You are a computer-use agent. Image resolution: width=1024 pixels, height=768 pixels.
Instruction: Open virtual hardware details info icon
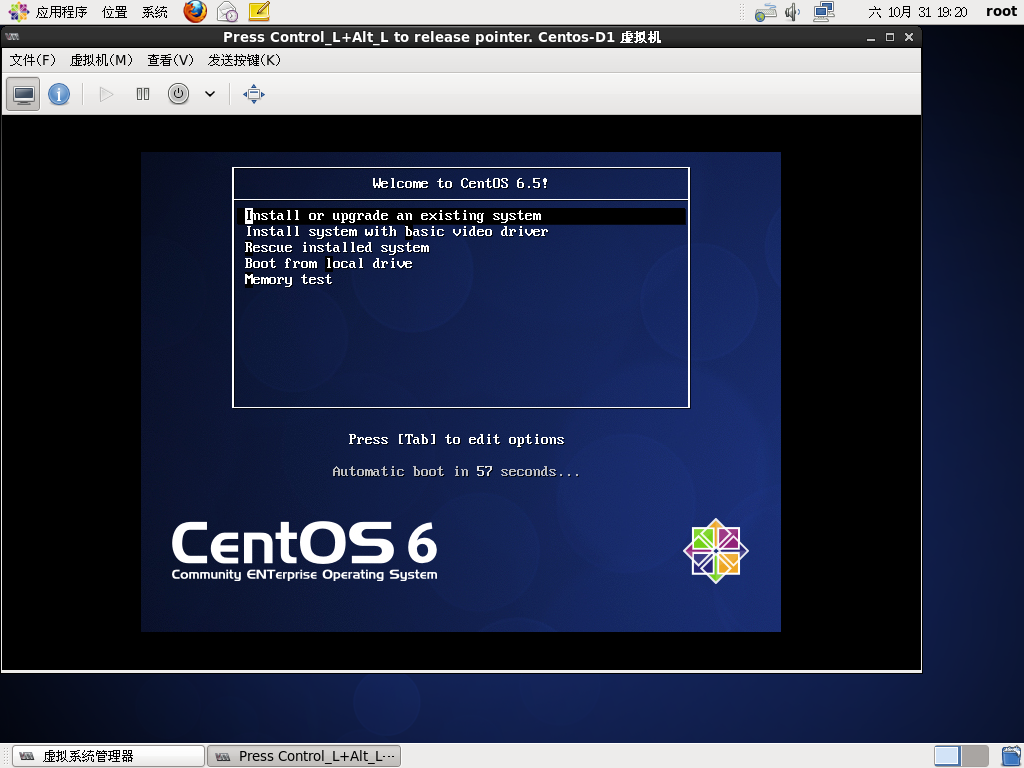59,94
